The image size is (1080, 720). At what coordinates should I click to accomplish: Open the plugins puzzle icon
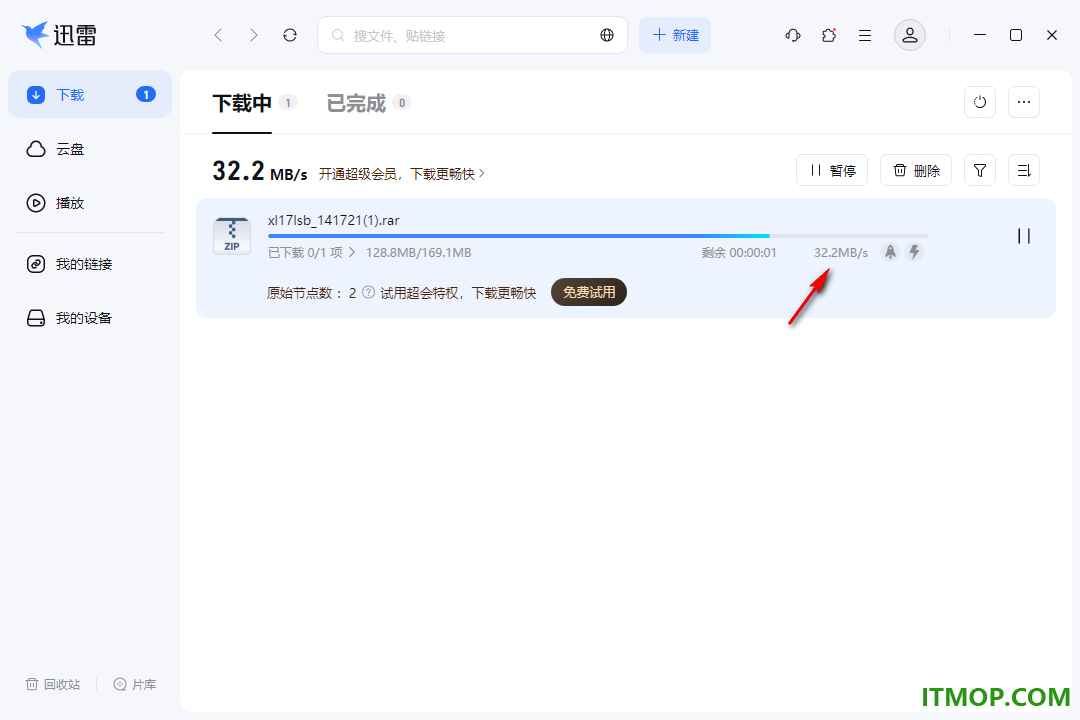click(x=829, y=35)
